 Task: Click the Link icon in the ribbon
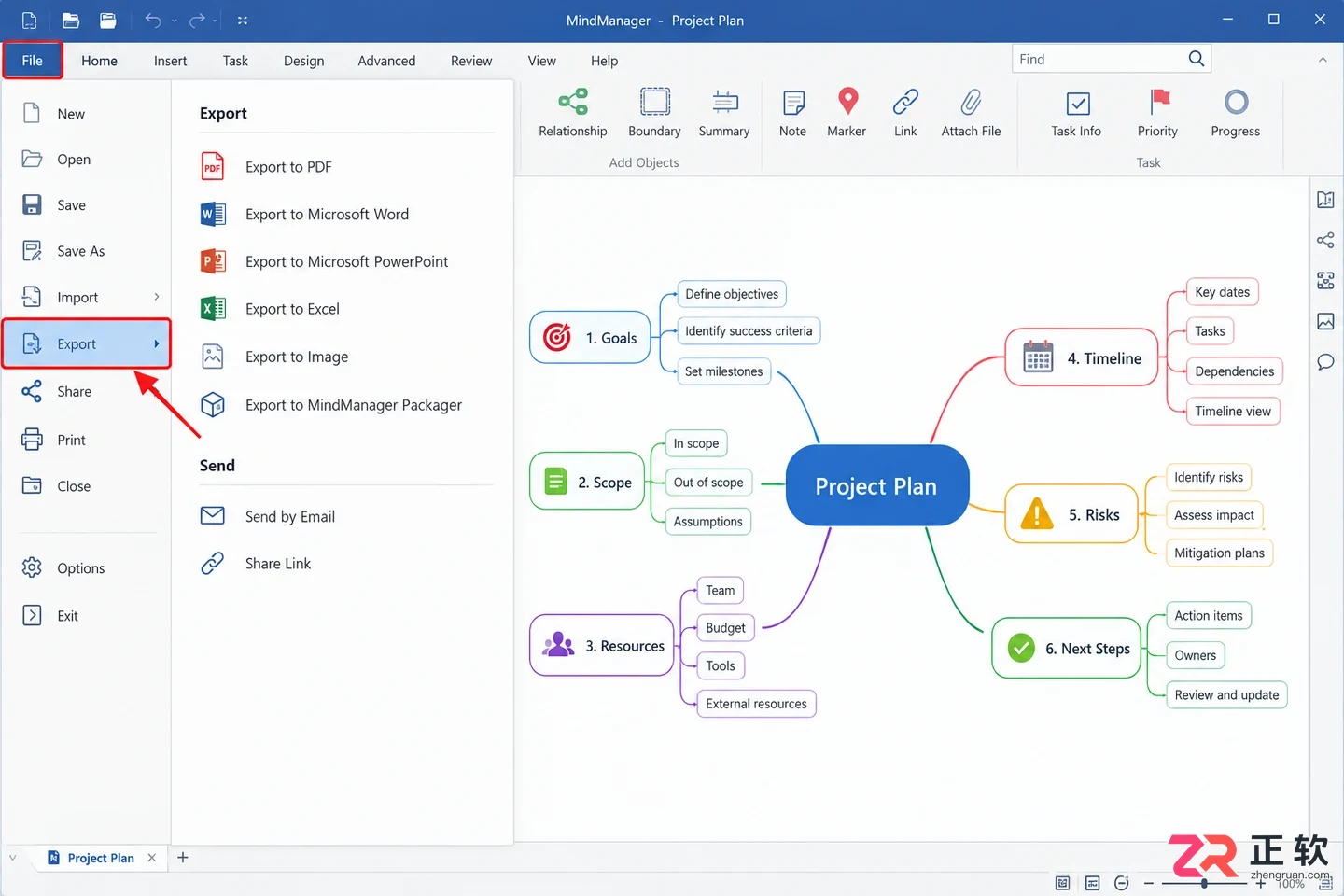tap(905, 101)
